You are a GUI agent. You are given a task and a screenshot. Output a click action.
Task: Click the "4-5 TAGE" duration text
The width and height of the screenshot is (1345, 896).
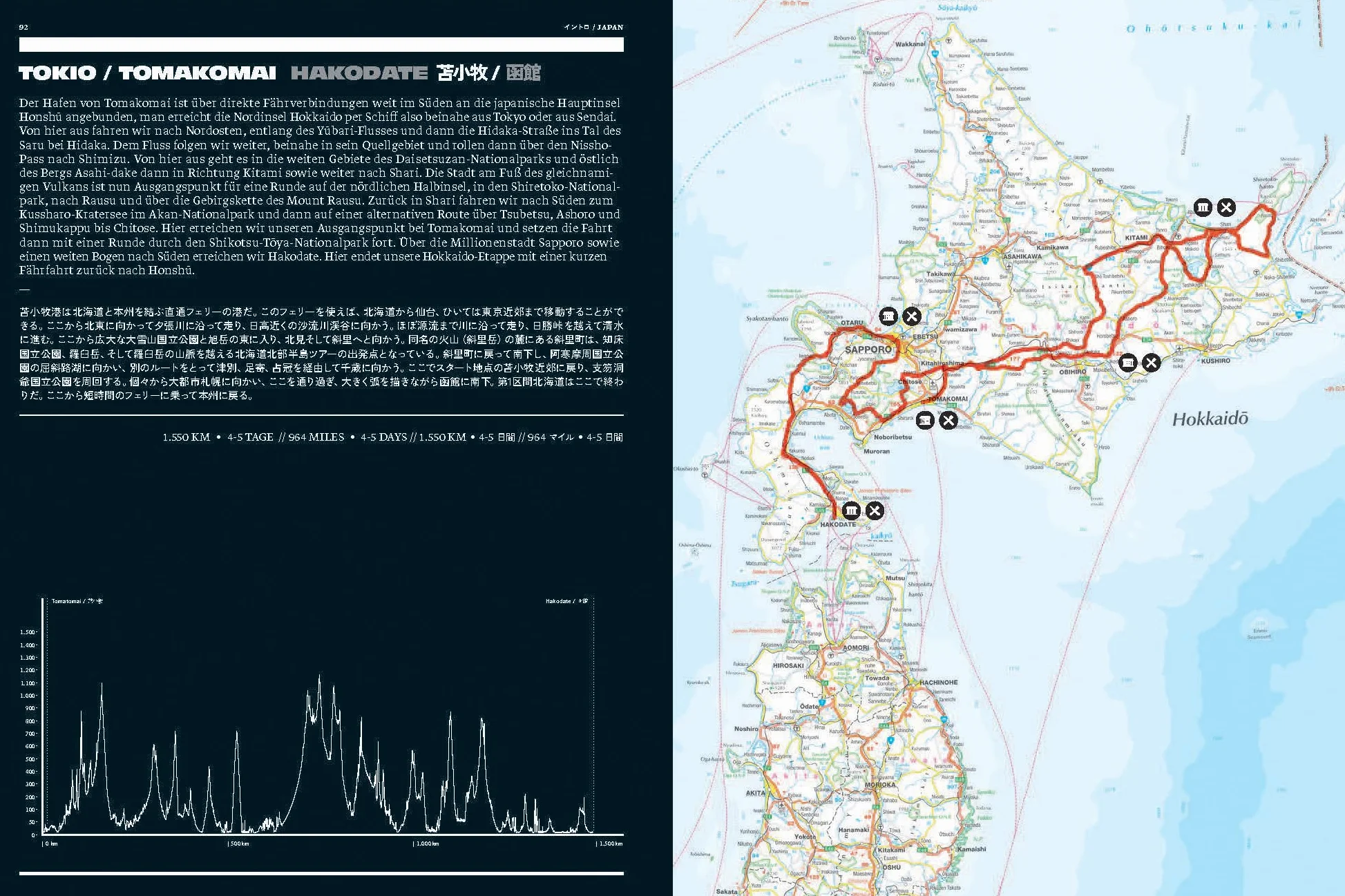point(250,437)
